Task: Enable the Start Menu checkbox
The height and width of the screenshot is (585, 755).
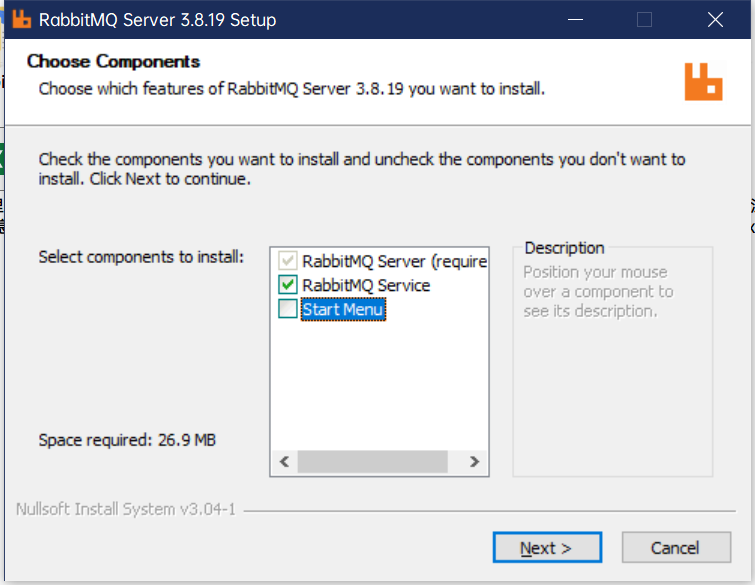Action: [288, 310]
